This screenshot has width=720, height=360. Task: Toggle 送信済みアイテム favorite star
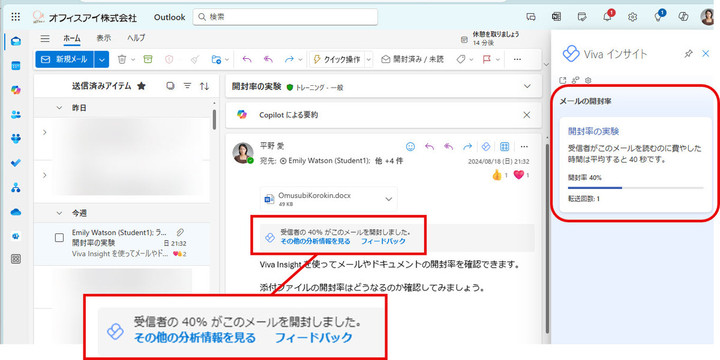141,86
